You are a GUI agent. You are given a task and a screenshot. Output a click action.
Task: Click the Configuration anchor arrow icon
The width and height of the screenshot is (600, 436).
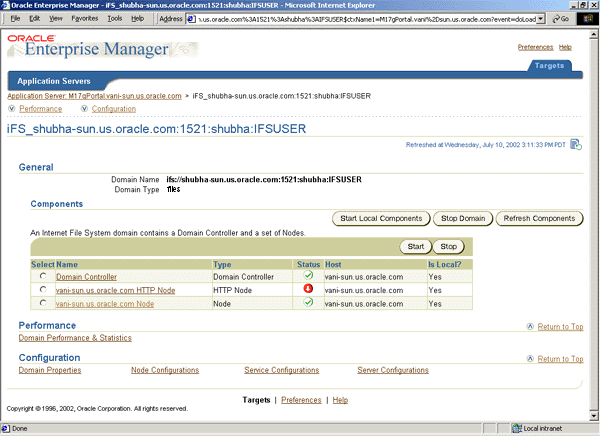[84, 109]
